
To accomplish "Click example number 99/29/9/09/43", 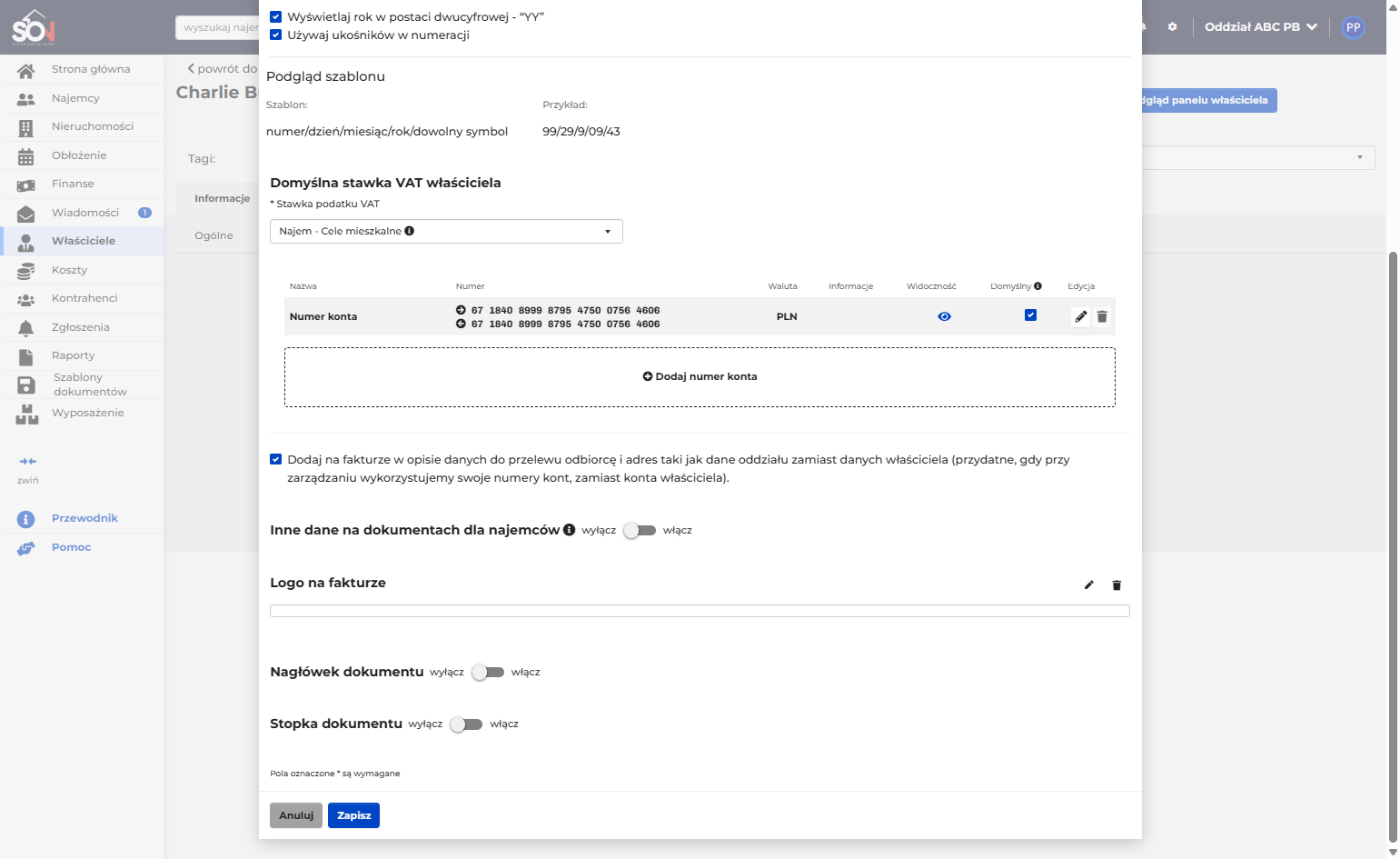I will coord(581,131).
